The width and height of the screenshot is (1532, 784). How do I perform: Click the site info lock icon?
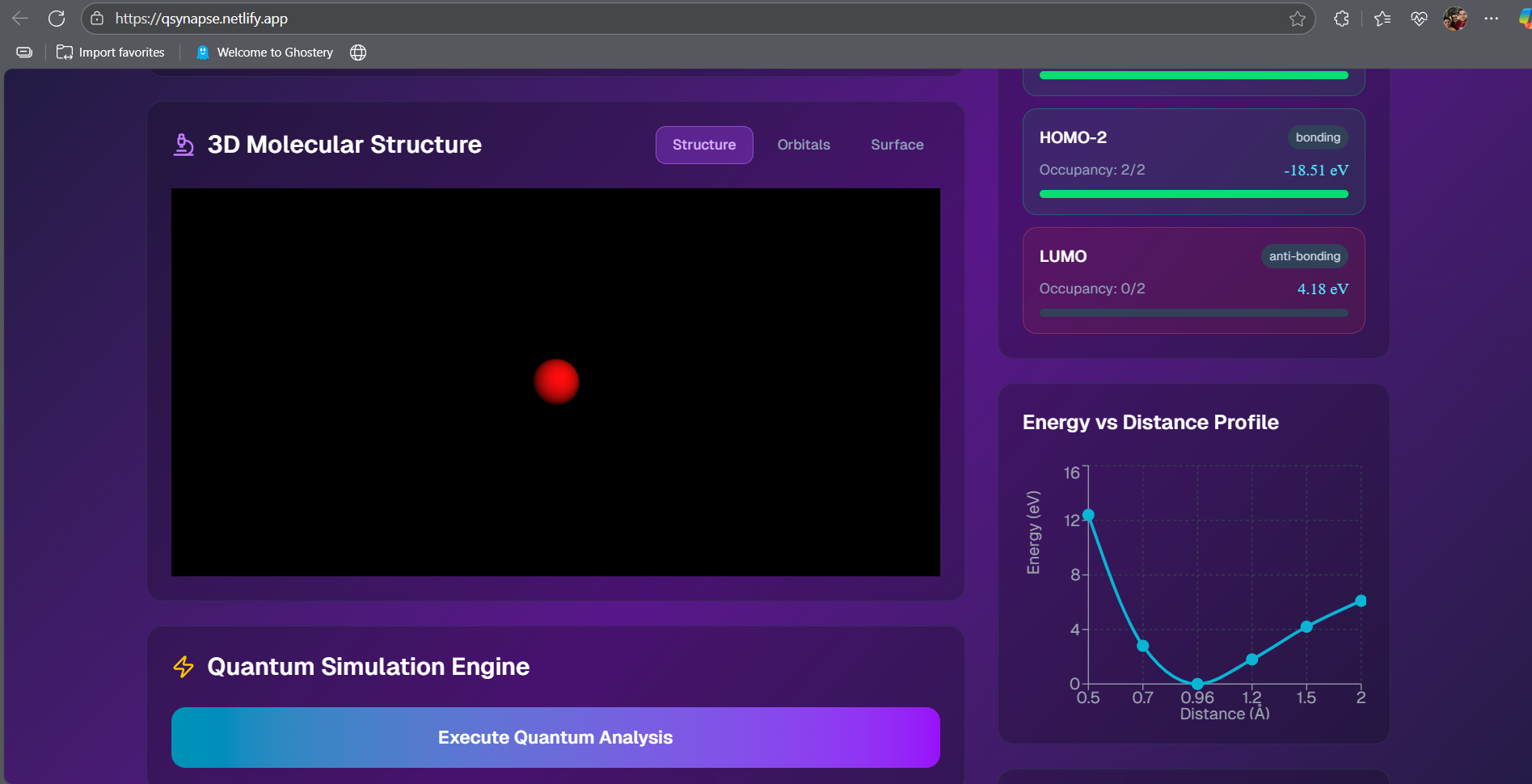97,19
